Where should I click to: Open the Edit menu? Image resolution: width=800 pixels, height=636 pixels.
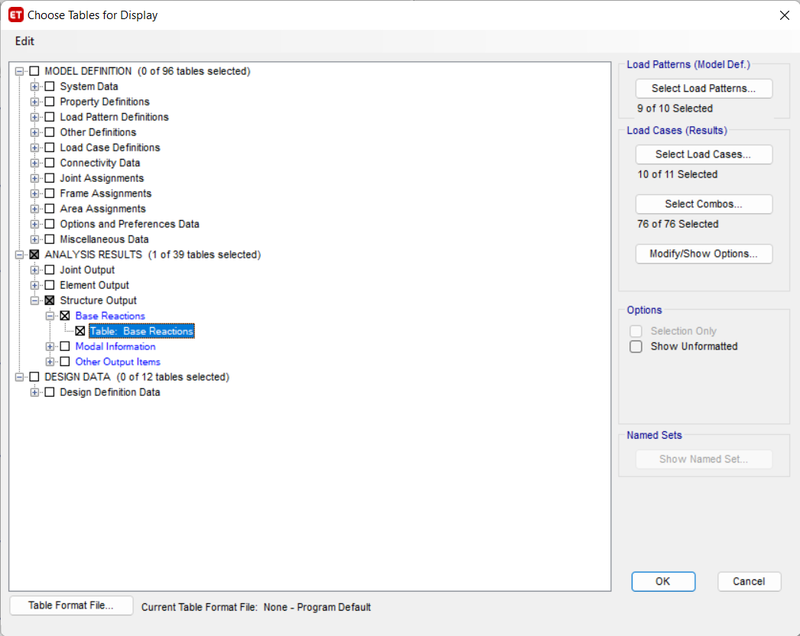coord(24,41)
